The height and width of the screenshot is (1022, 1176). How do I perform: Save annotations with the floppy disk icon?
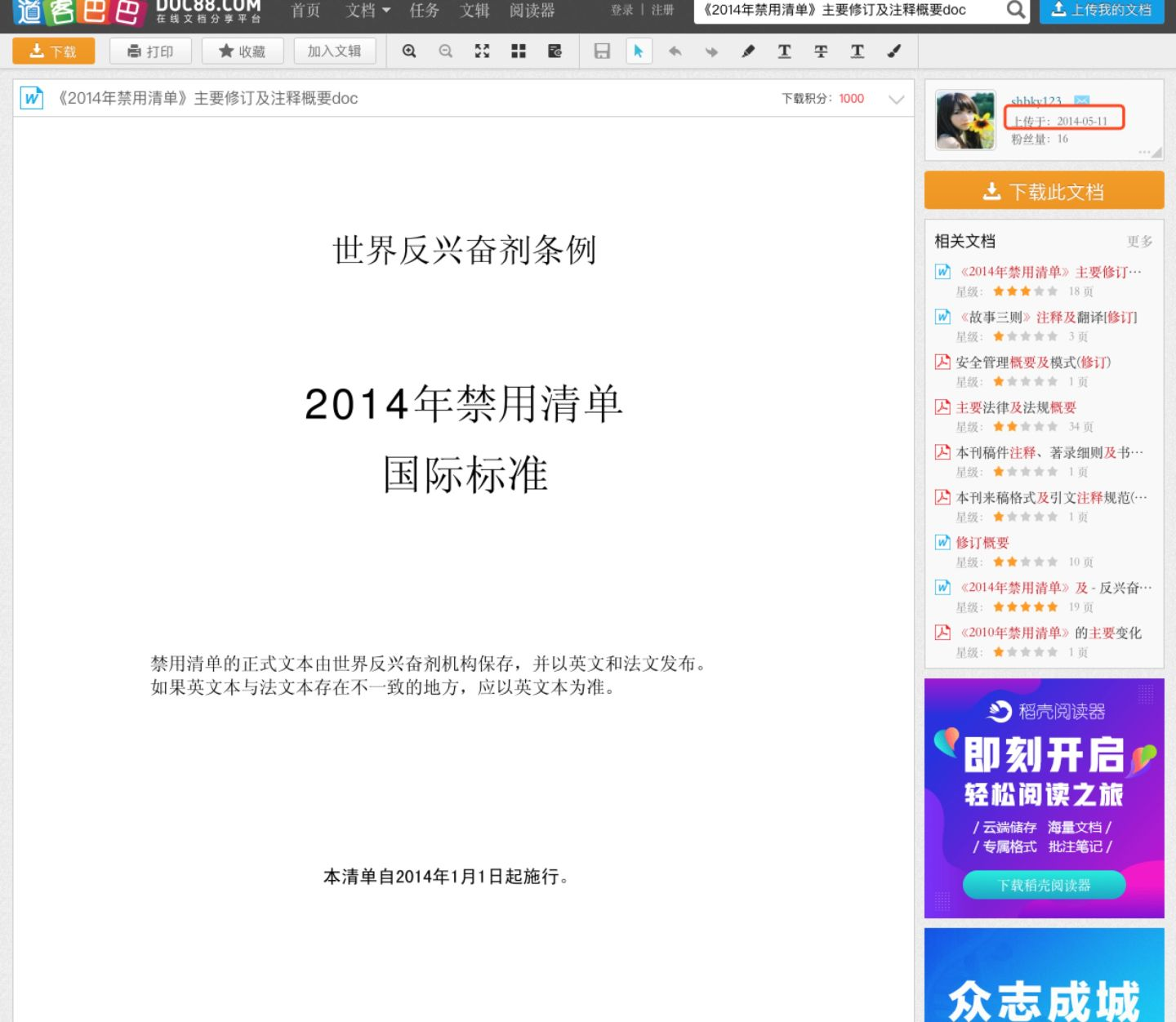(602, 51)
